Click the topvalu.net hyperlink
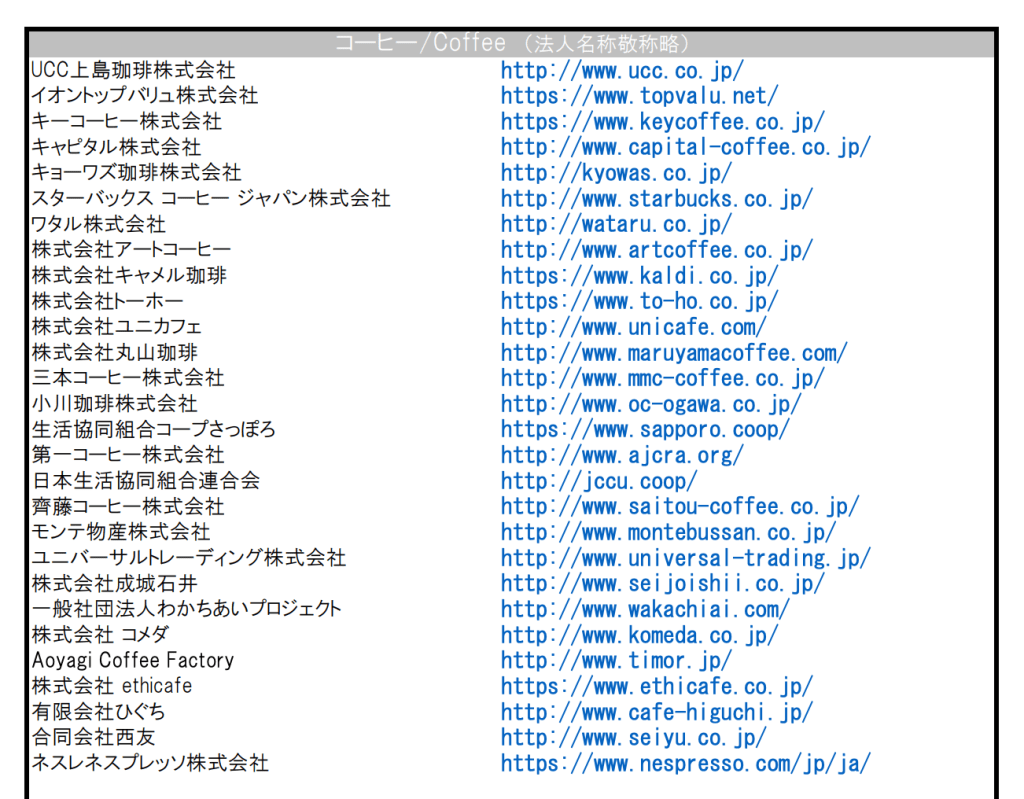This screenshot has width=1024, height=799. (x=639, y=97)
